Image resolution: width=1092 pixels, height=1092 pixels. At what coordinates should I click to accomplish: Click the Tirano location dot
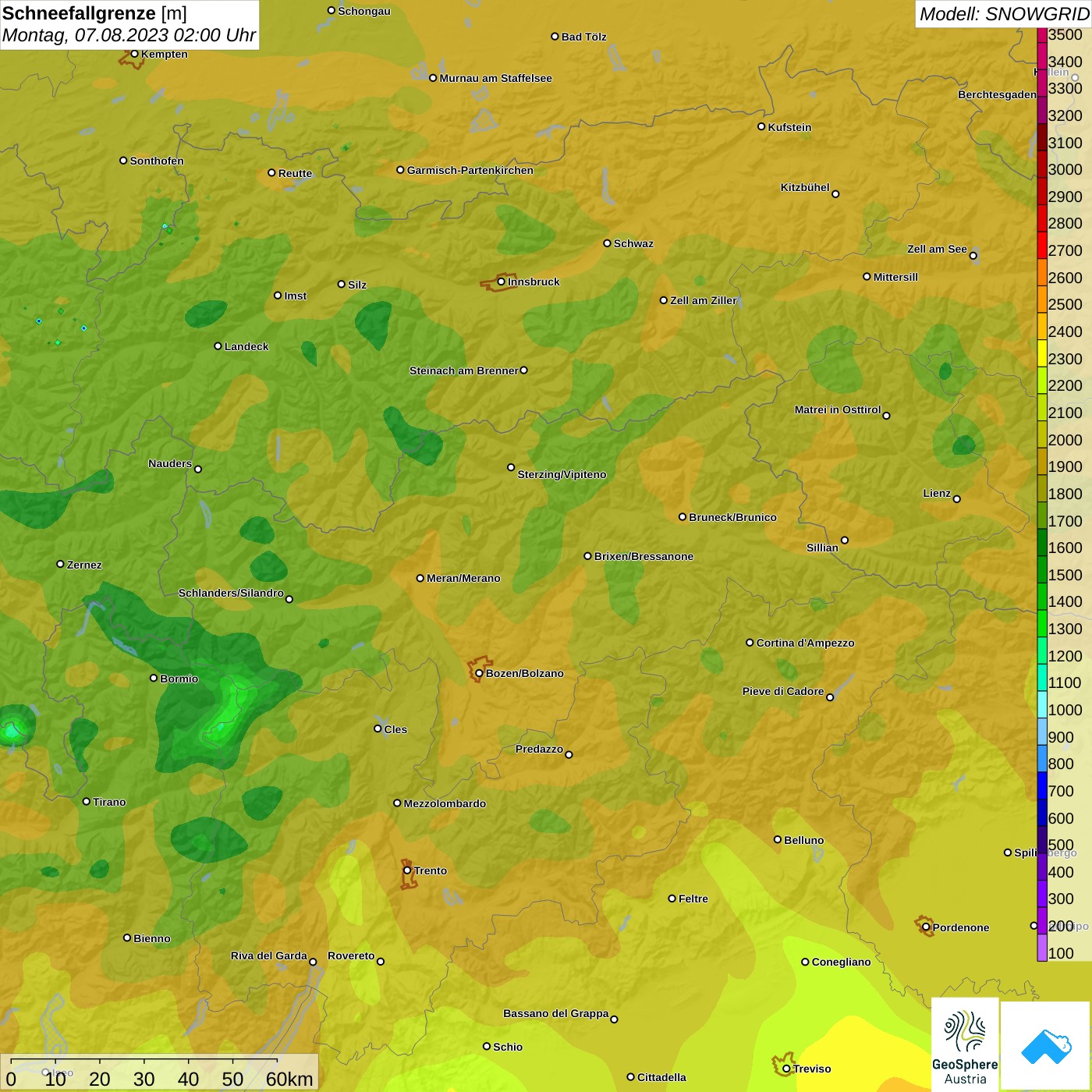point(87,801)
